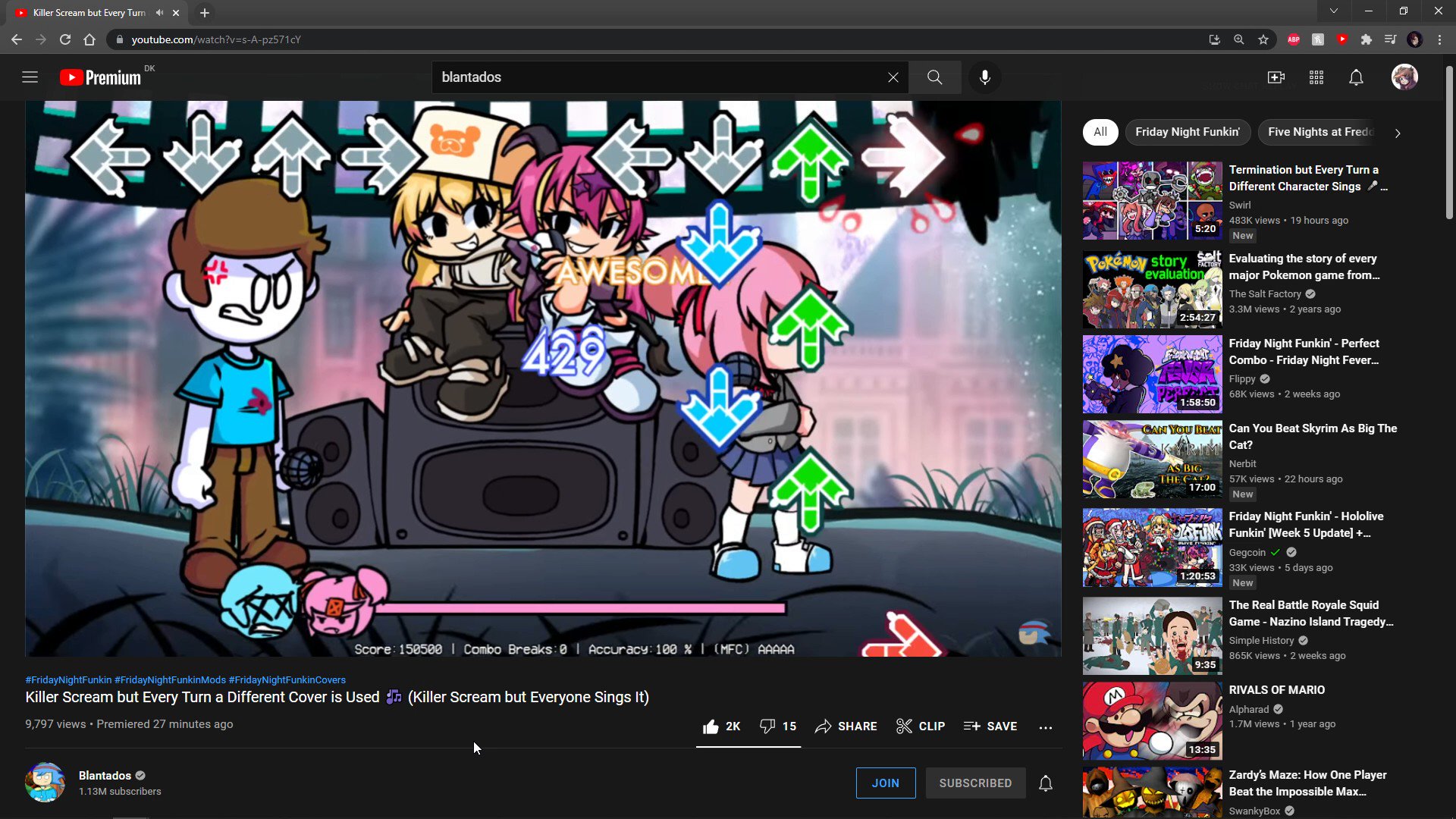Open #FridayNightFunkinCovers hashtag link

point(287,680)
